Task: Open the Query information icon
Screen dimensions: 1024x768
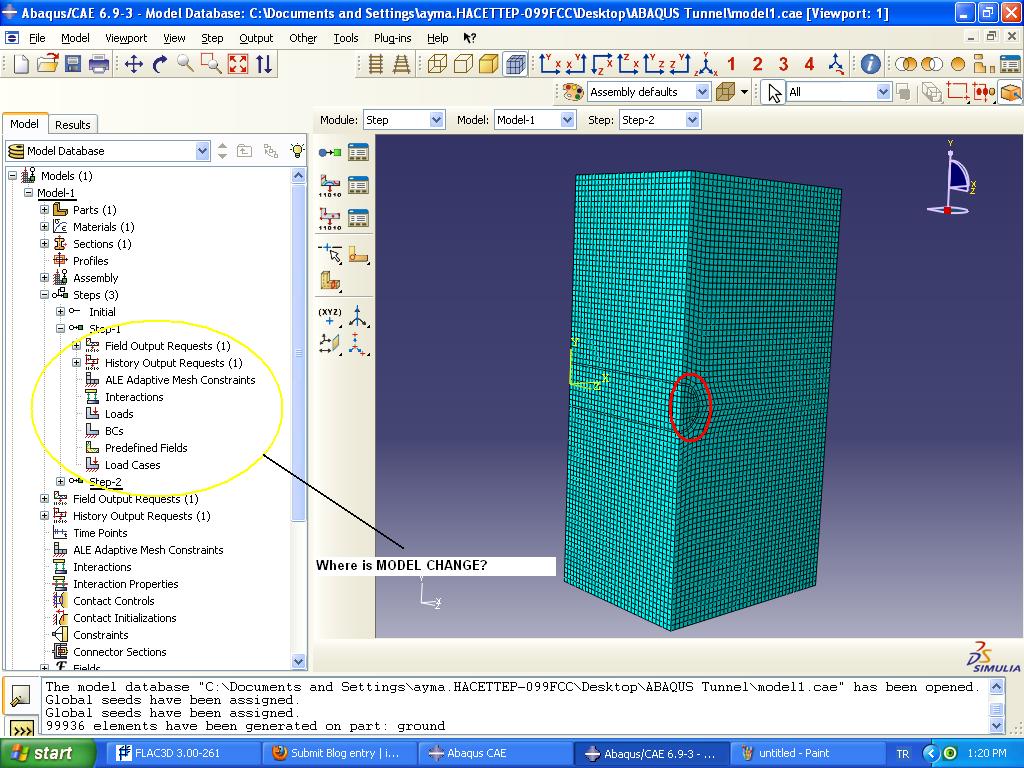Action: pyautogui.click(x=870, y=64)
